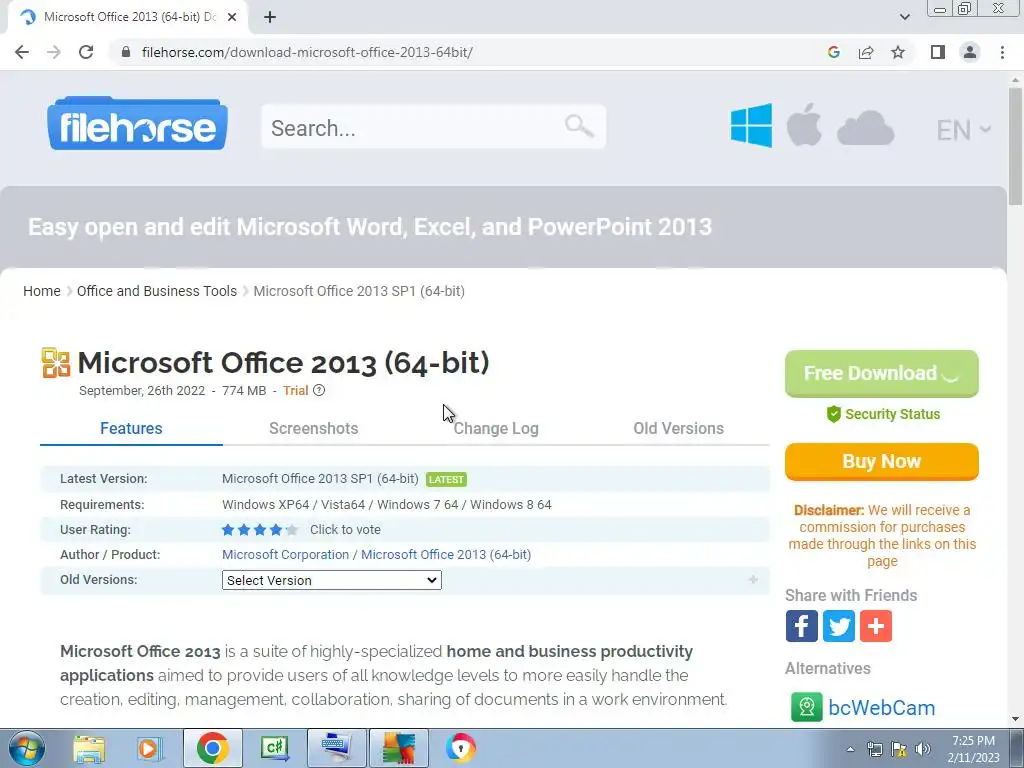Select the cloud web apps icon
The height and width of the screenshot is (768, 1024).
865,127
